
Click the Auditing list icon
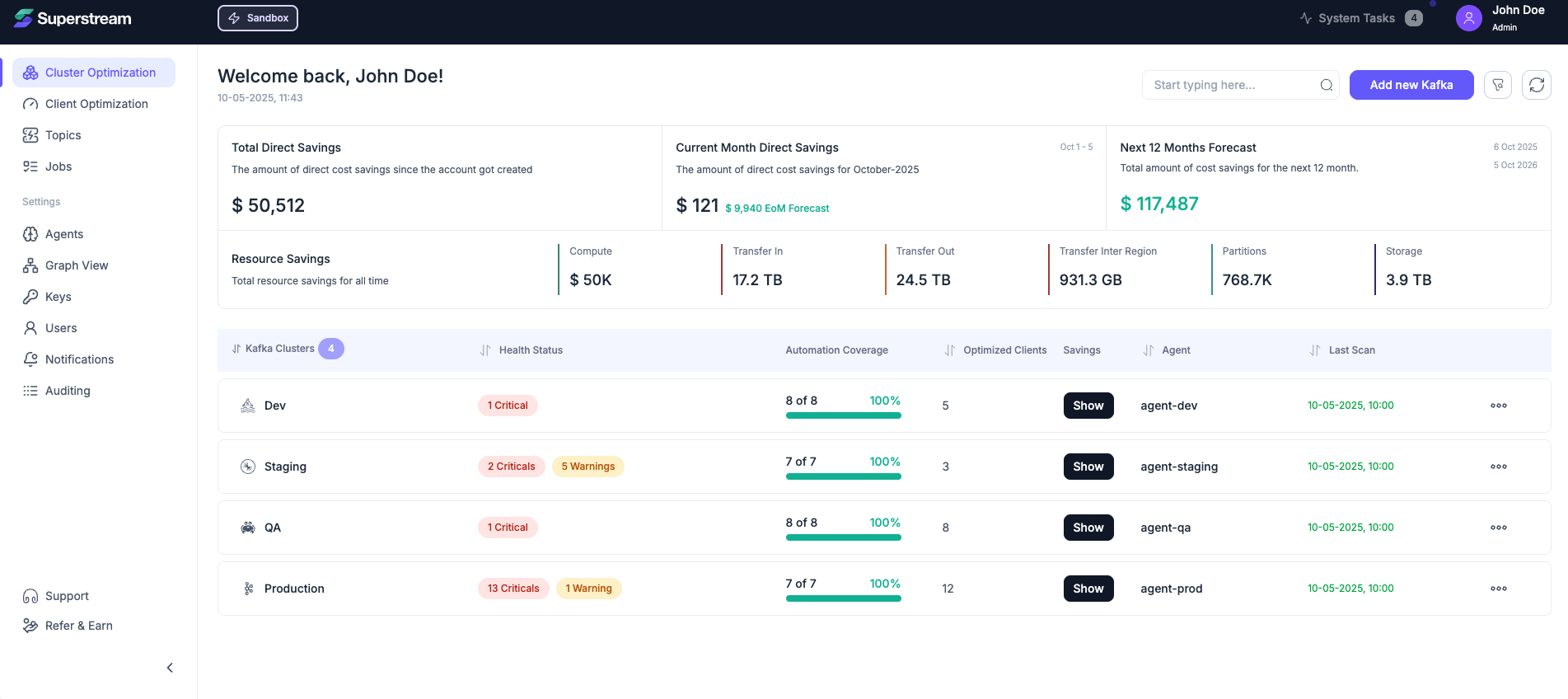(30, 391)
